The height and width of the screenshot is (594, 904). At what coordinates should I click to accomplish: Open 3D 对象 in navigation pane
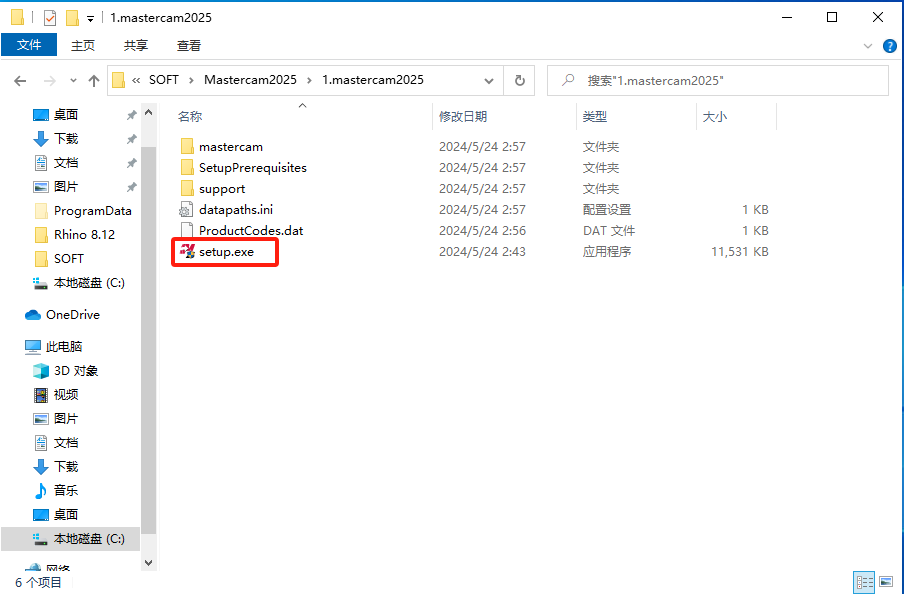[x=66, y=371]
